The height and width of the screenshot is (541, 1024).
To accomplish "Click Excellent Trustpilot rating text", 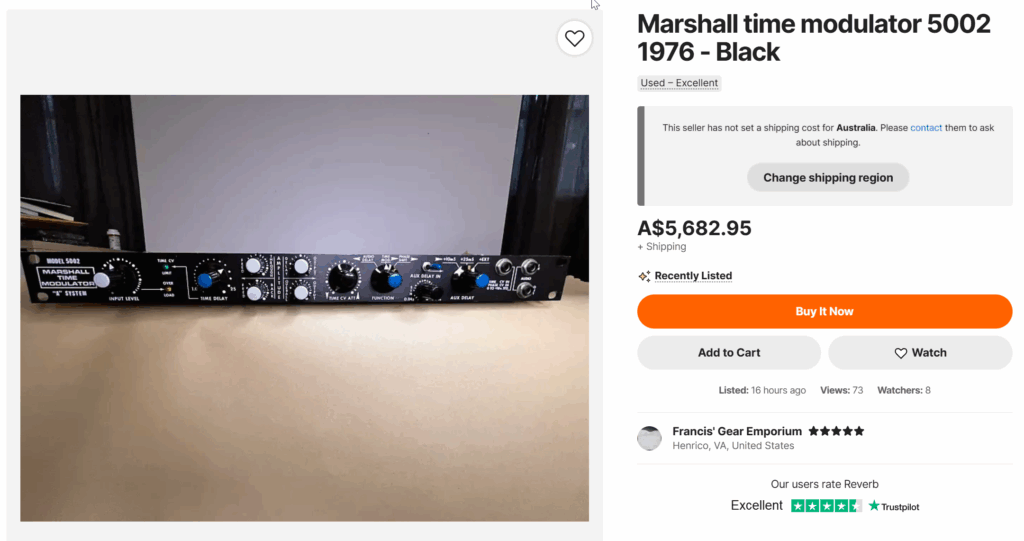I will coord(757,506).
